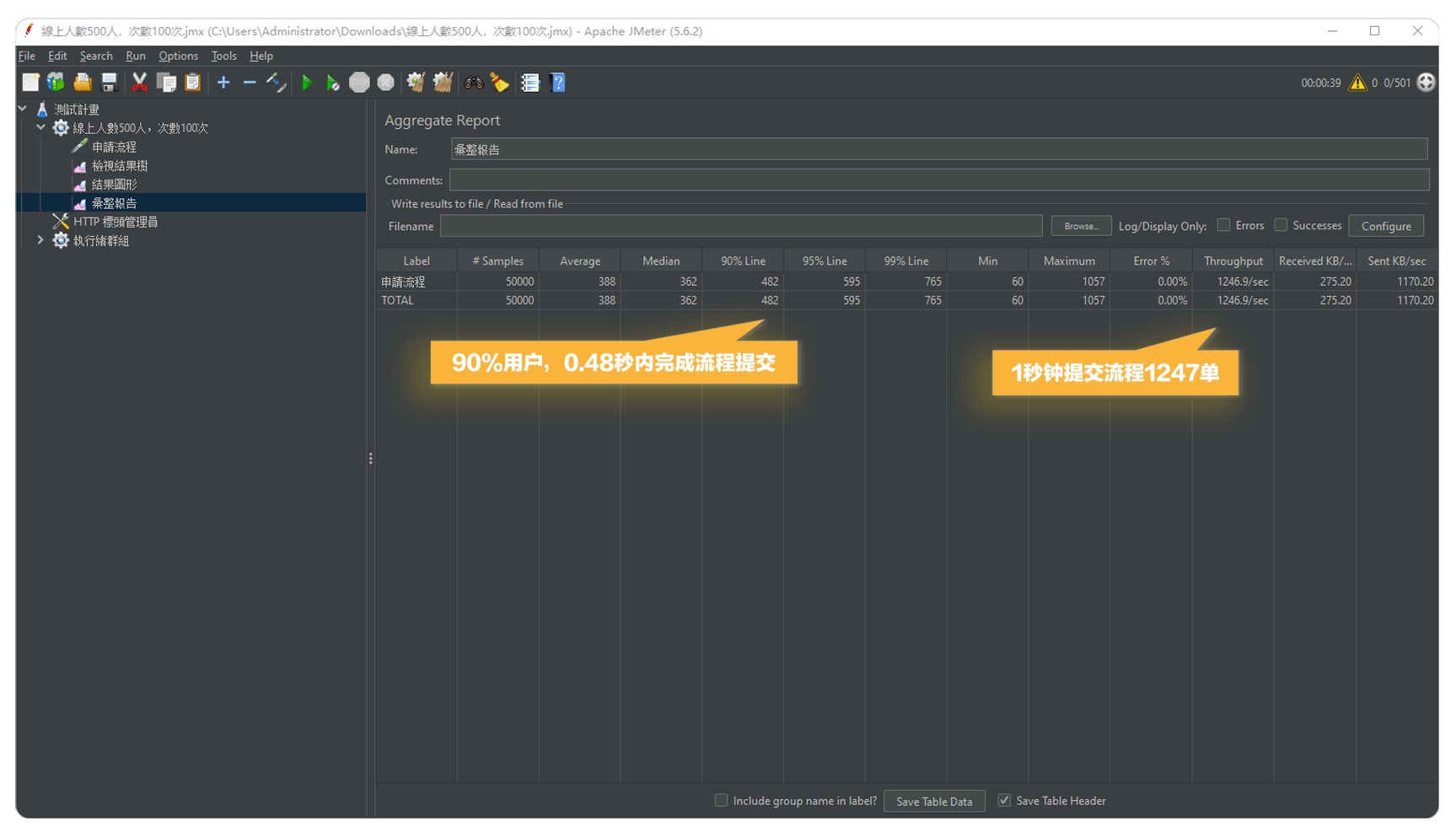This screenshot has height=832, width=1456.
Task: Sort table by Error % column header
Action: (x=1152, y=261)
